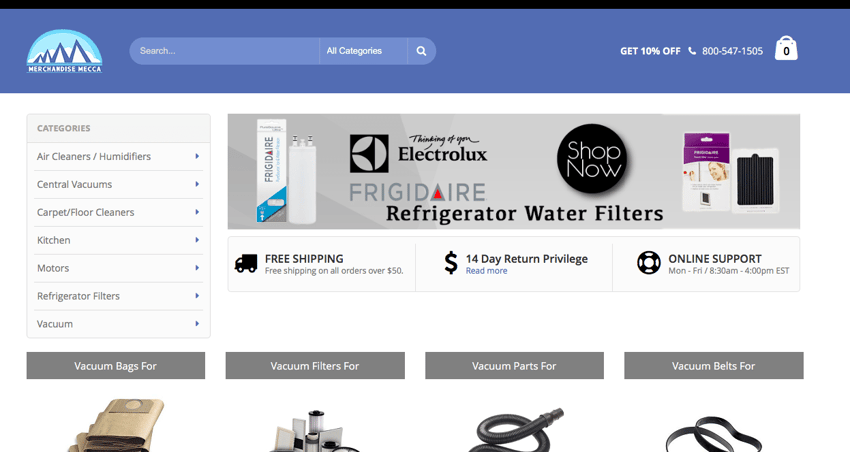Viewport: 850px width, 452px height.
Task: Click the dollar sign return icon
Action: 451,263
